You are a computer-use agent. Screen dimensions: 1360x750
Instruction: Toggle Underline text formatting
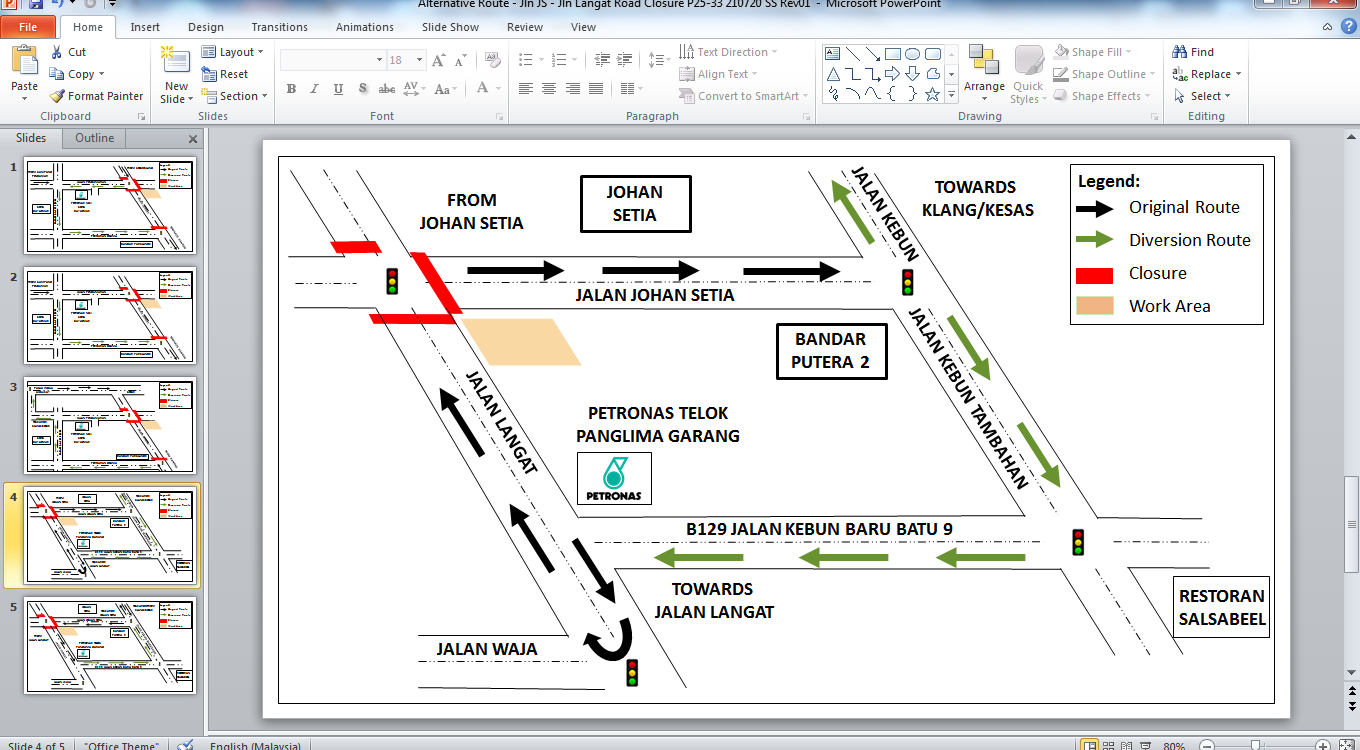click(x=339, y=89)
